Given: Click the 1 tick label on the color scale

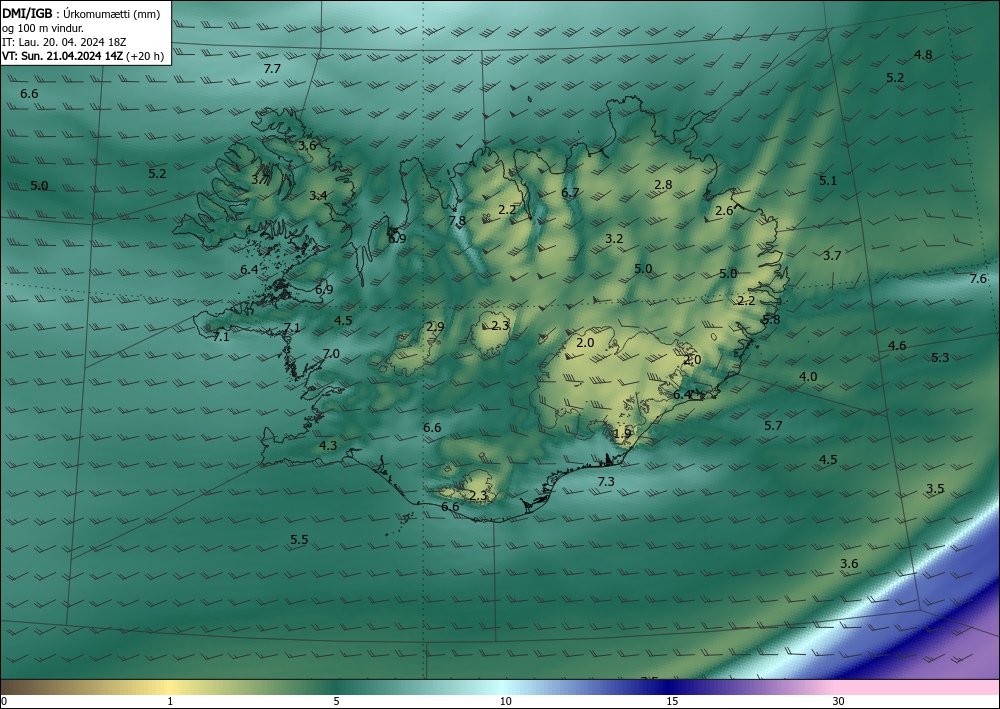Looking at the screenshot, I should 170,701.
